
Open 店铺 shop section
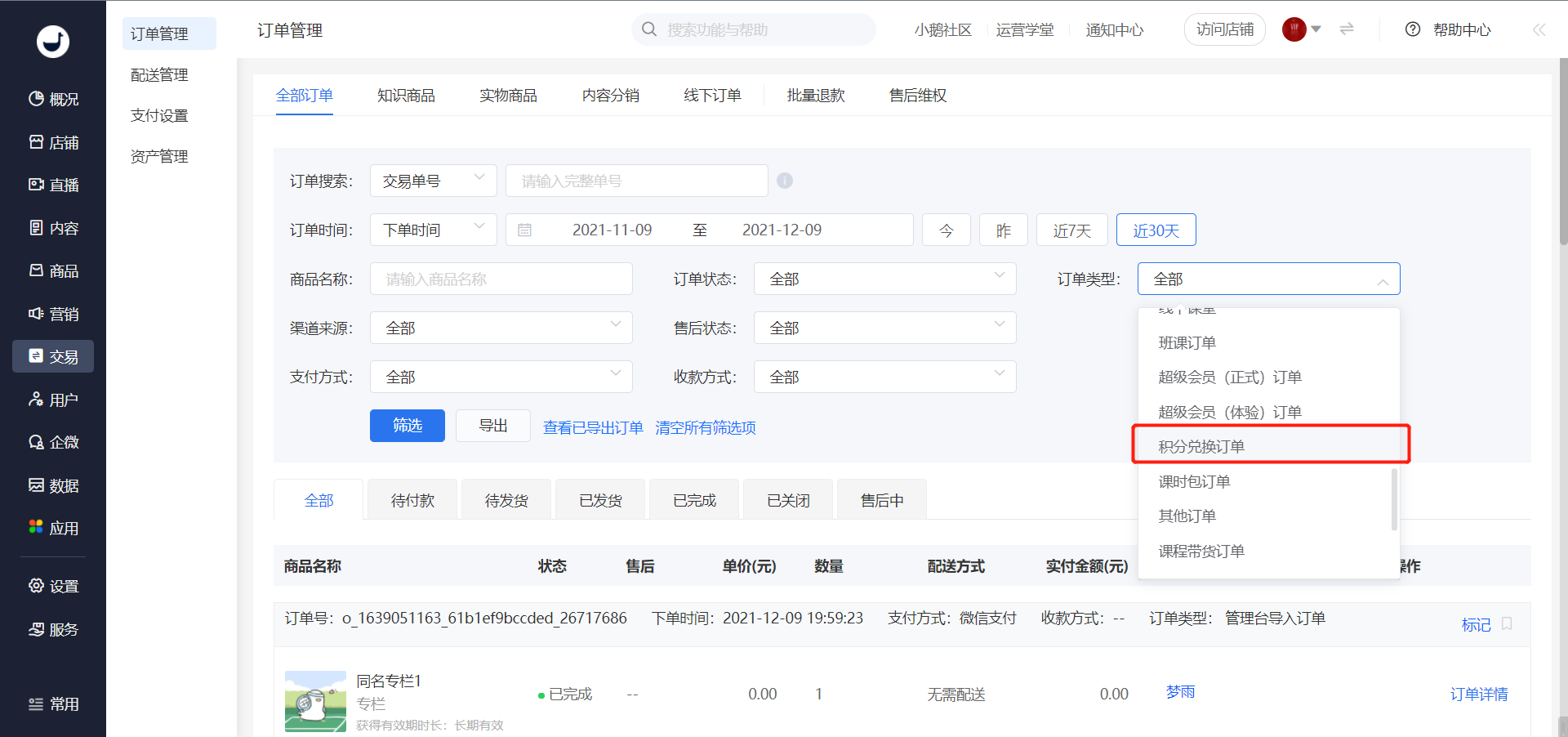[53, 142]
